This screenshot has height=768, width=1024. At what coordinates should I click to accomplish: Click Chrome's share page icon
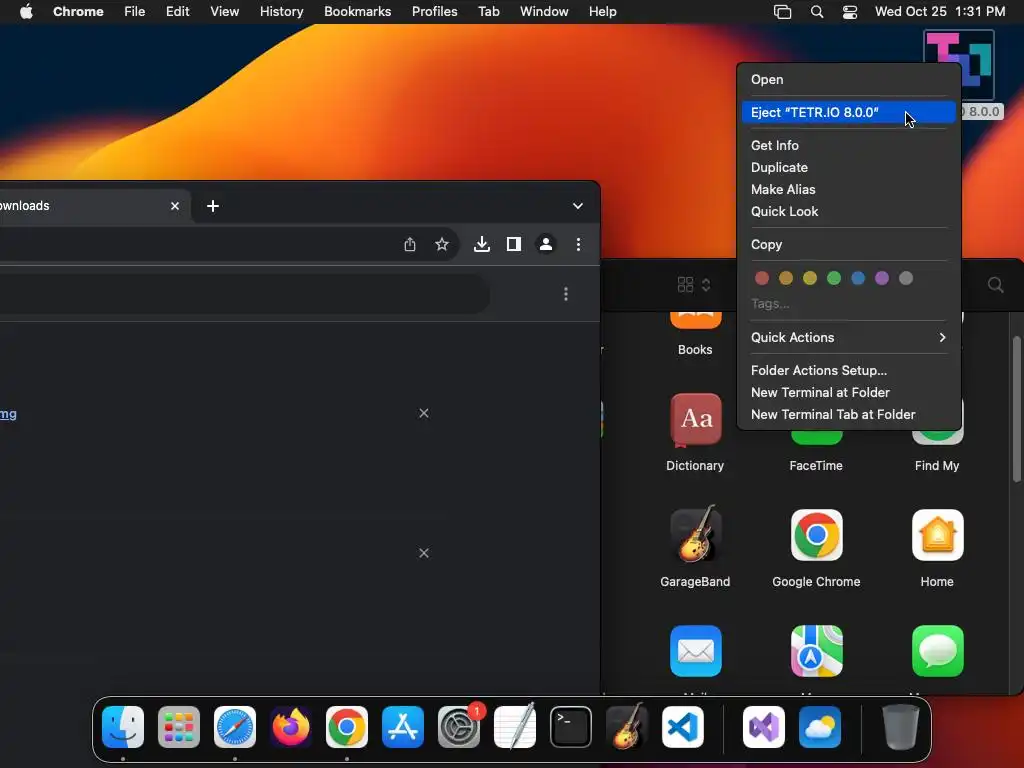click(x=409, y=244)
